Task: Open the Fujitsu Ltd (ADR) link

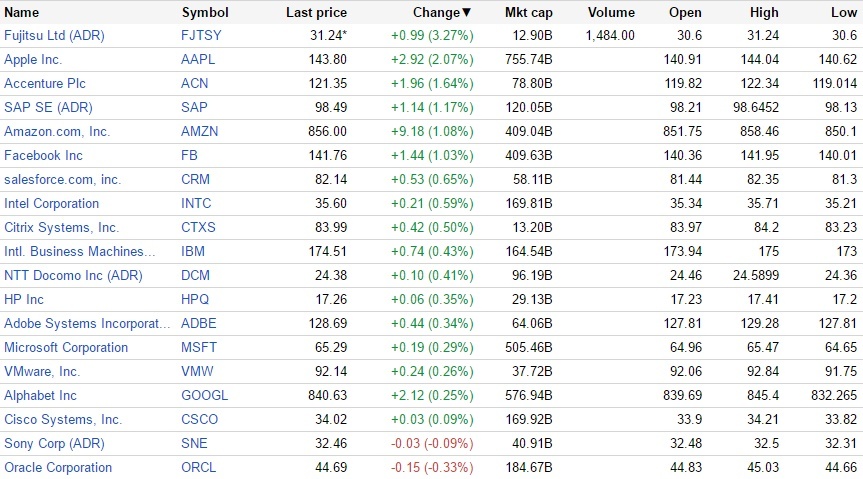Action: click(54, 36)
